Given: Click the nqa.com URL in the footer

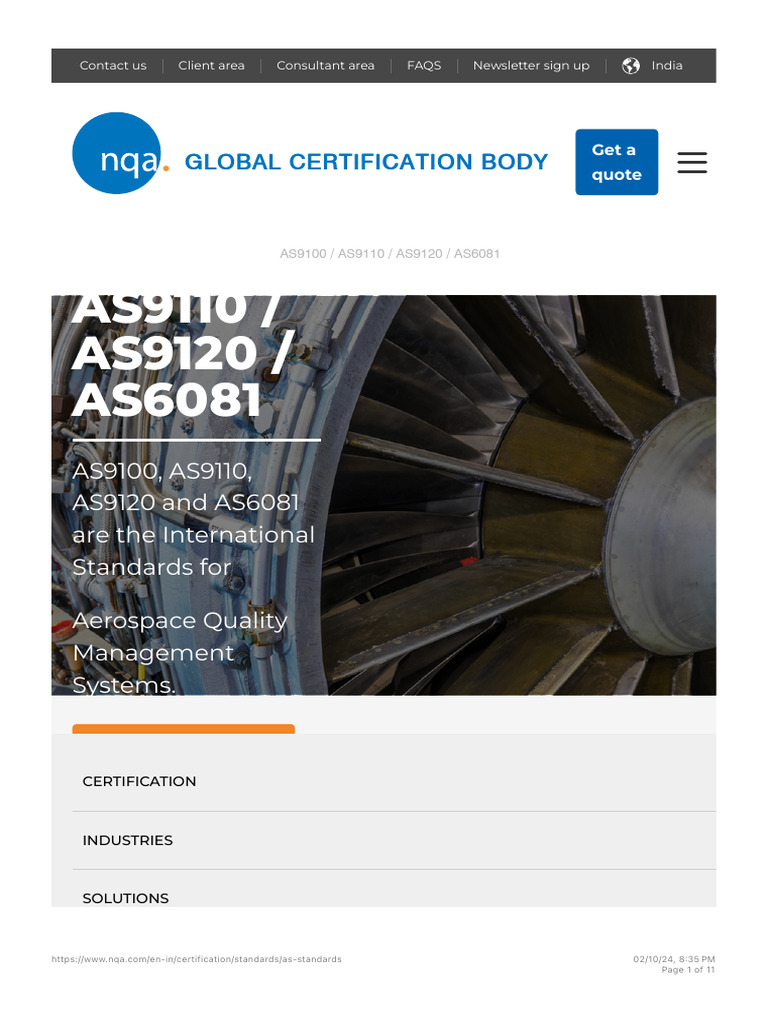Looking at the screenshot, I should (x=197, y=959).
